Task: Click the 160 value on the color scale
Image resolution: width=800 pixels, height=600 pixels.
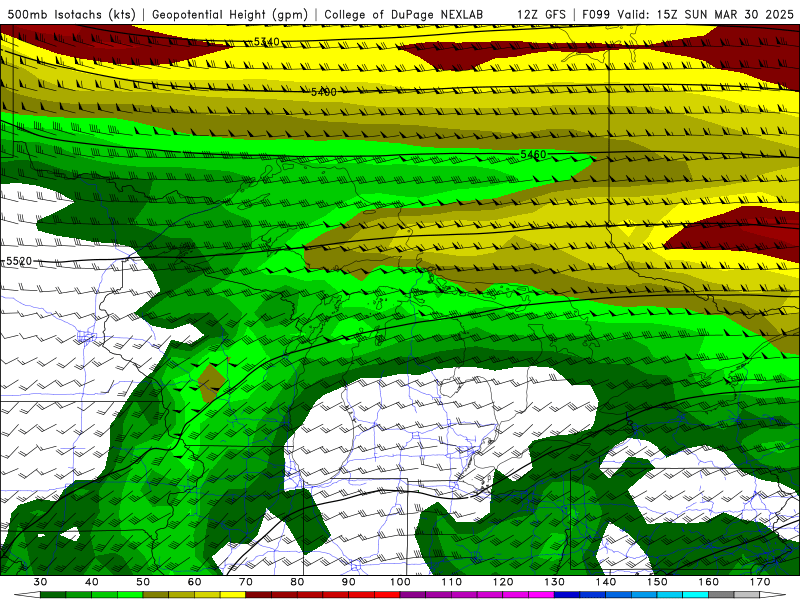Action: [709, 582]
